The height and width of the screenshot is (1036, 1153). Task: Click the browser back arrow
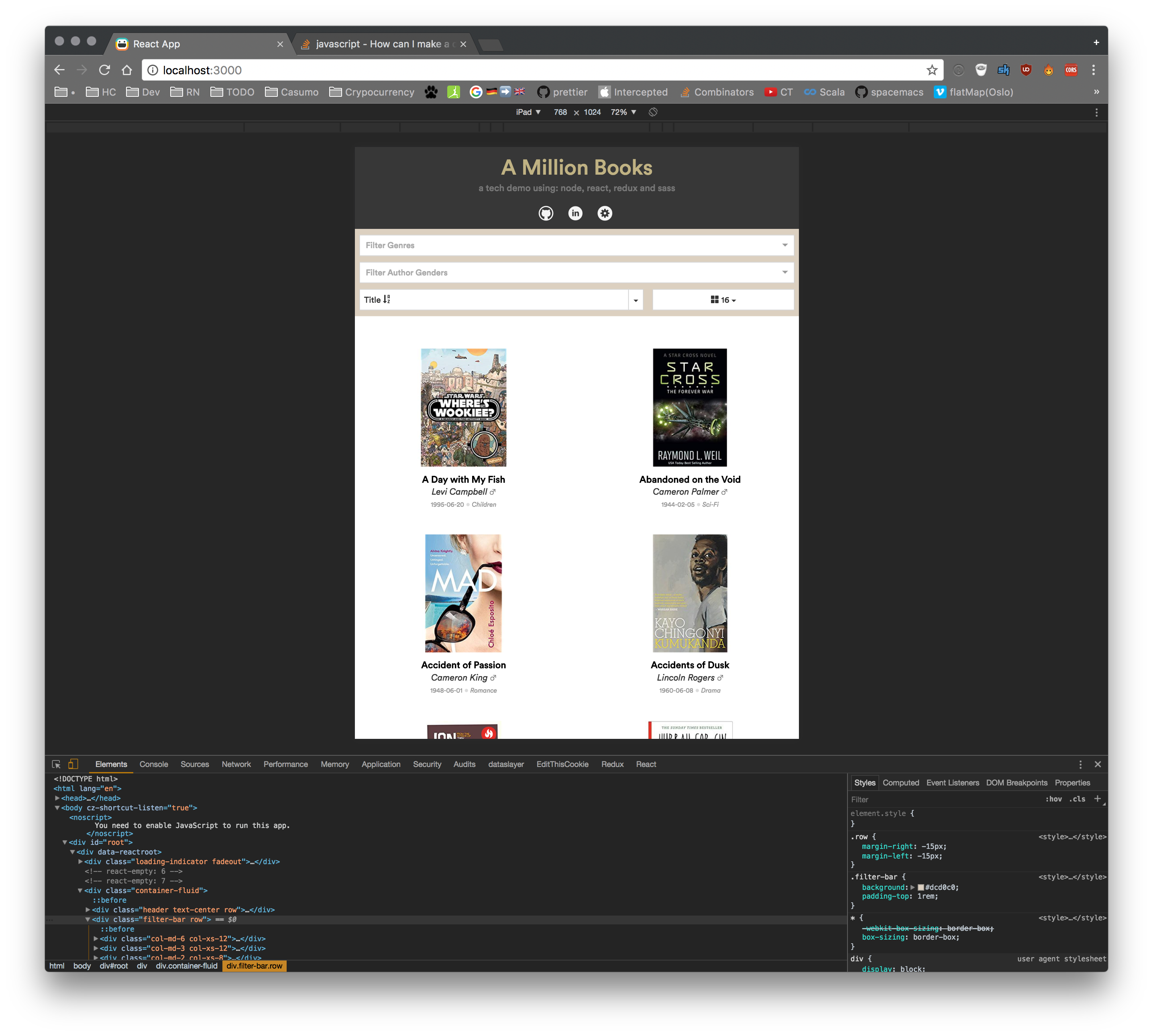click(x=60, y=70)
